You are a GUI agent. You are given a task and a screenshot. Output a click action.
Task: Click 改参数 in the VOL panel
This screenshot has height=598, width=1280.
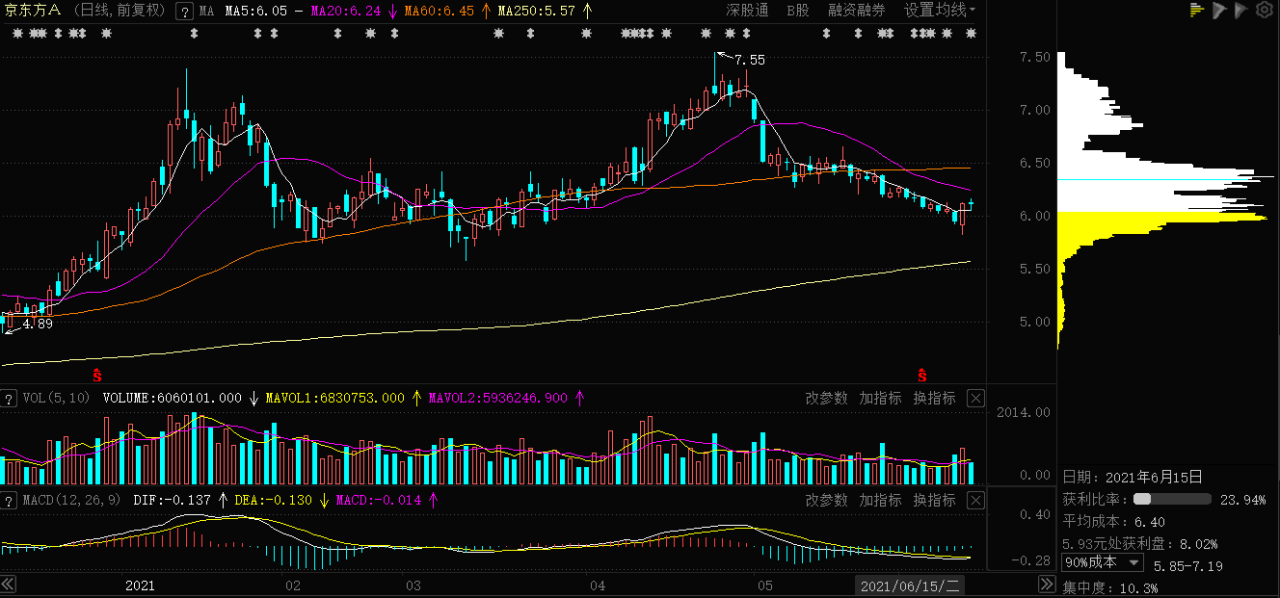826,398
